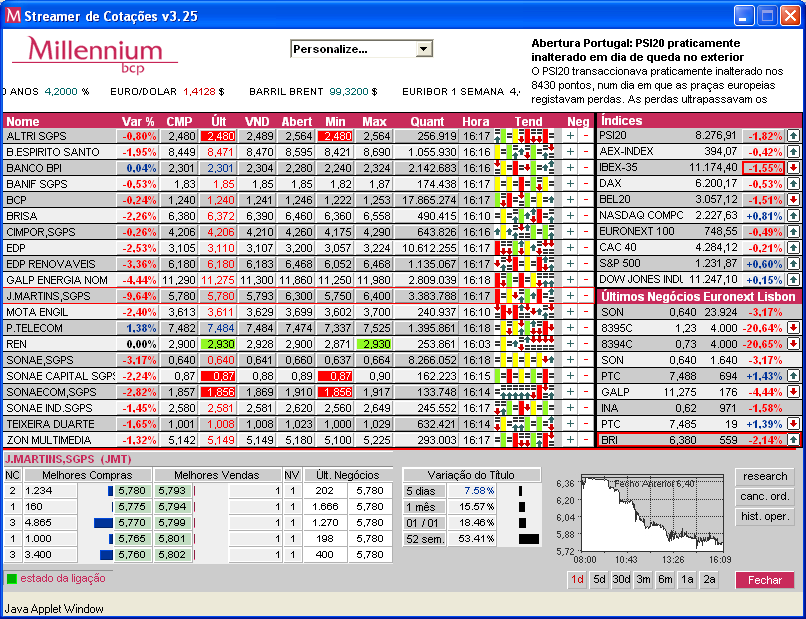This screenshot has height=619, width=806.
Task: Click the arrow icon beside S&P 500
Action: point(794,264)
